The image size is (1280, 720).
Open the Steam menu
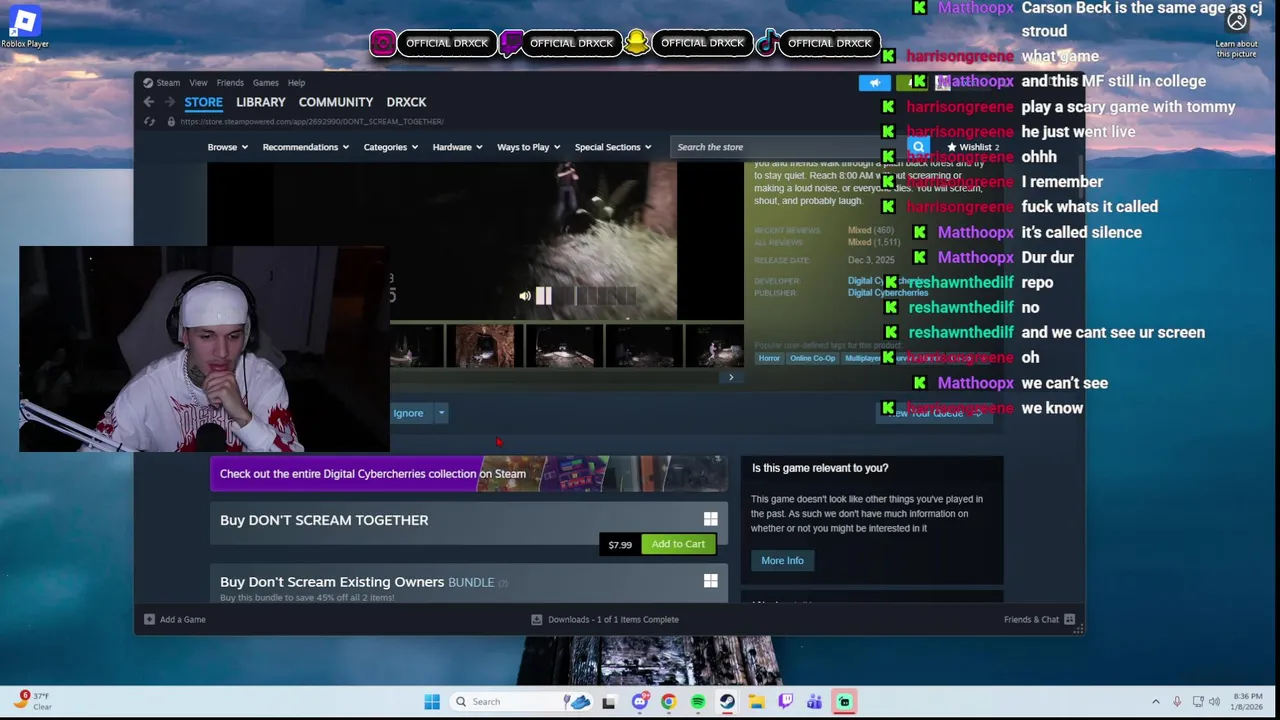point(161,83)
